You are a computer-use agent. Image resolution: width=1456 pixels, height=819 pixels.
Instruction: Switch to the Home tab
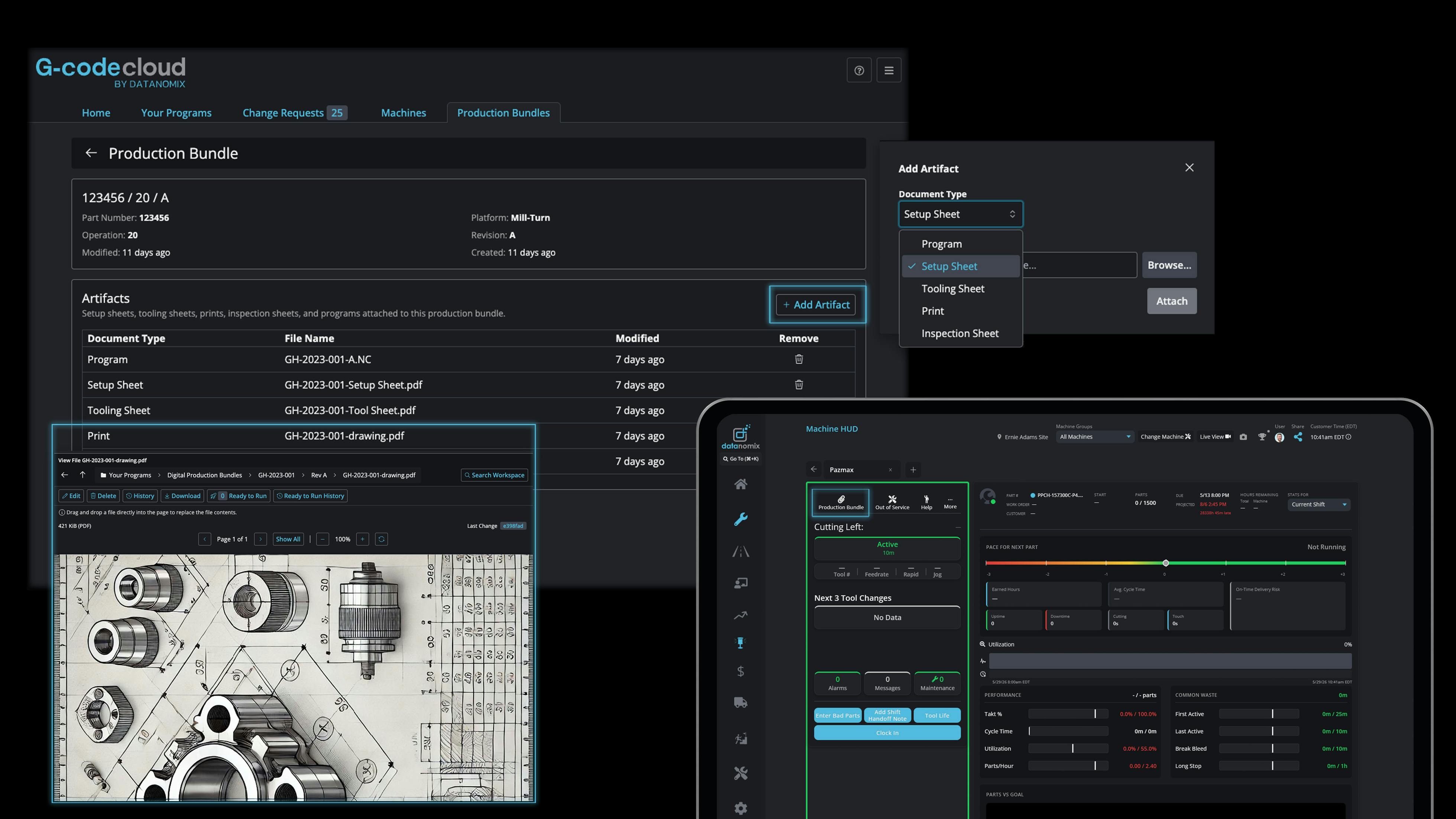click(x=96, y=113)
